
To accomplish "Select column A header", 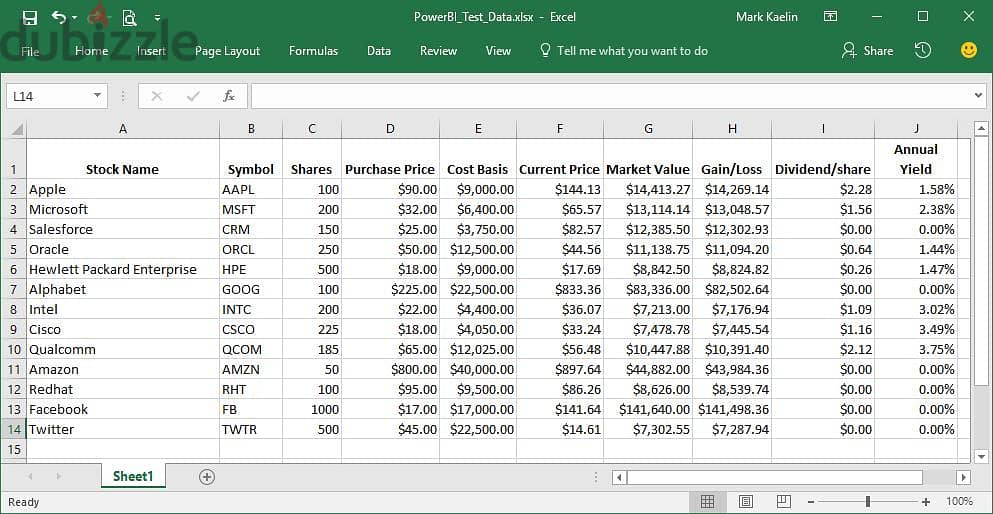I will [123, 129].
